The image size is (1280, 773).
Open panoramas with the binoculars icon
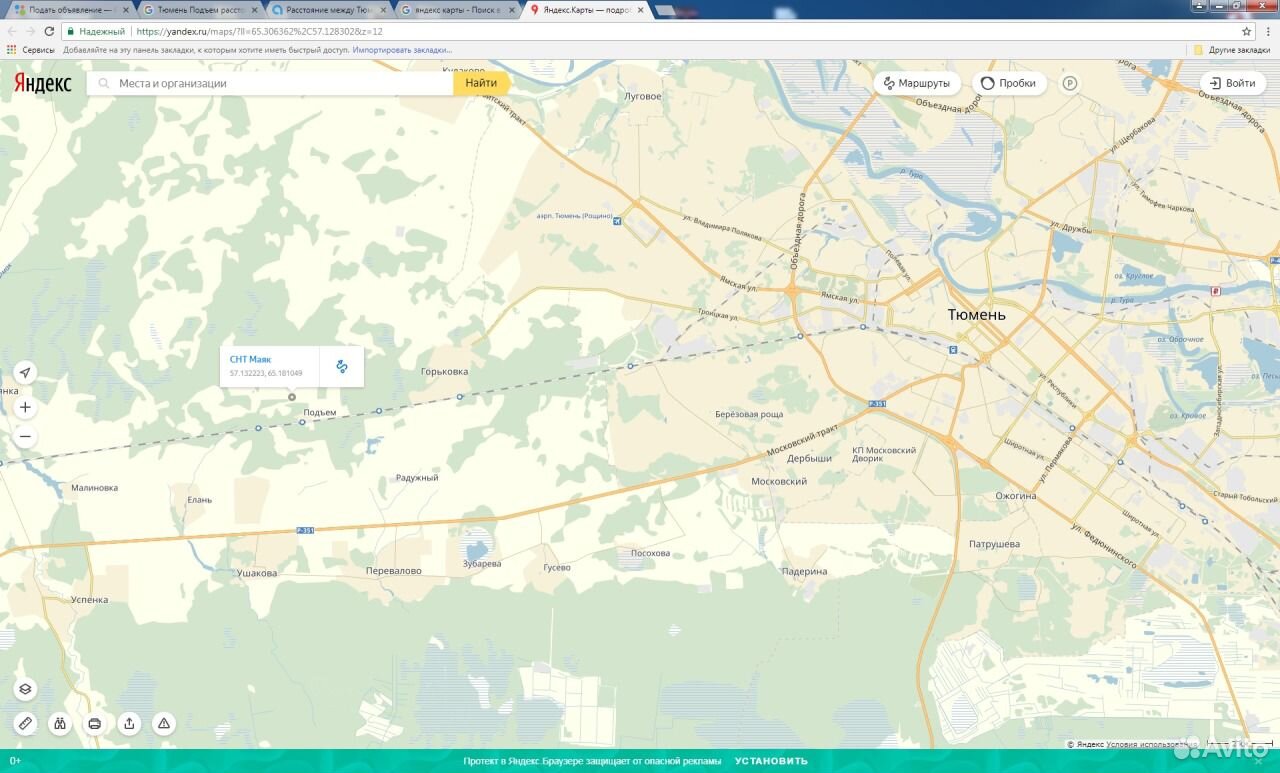pos(60,723)
